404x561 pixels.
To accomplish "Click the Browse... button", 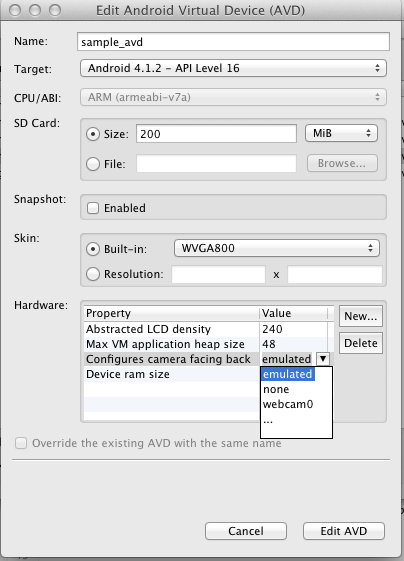I will click(342, 163).
